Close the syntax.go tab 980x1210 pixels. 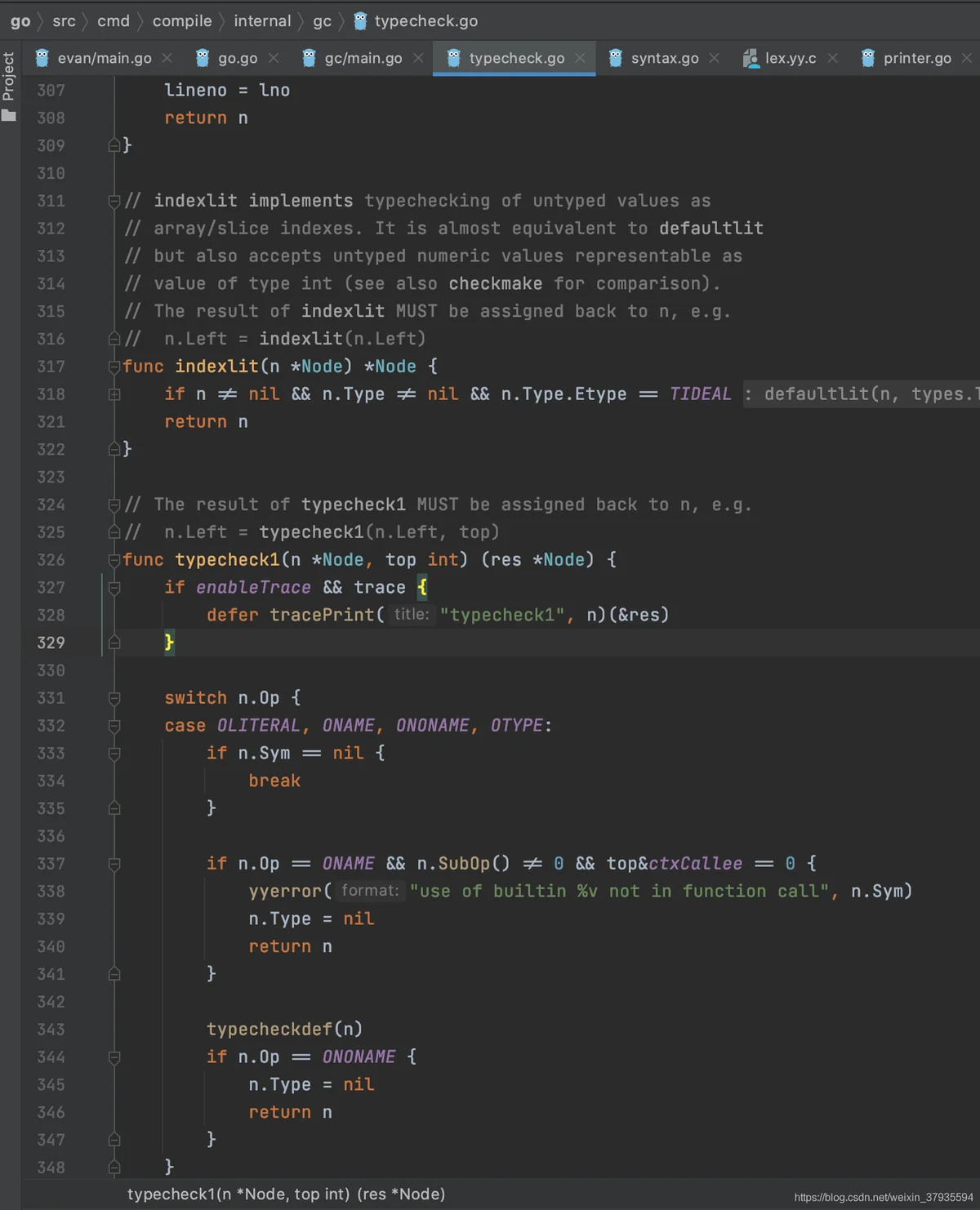715,58
